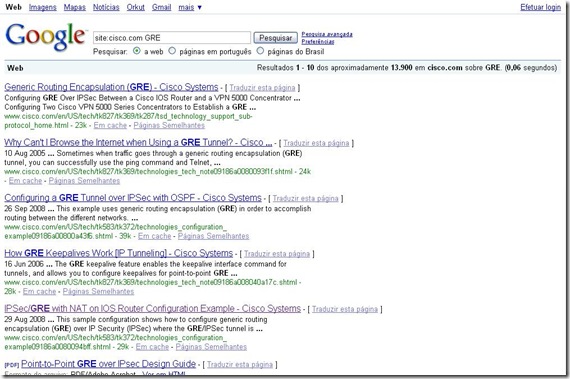Open "Point-to-Point GRE over IPsec Design Guide" PDF
Image resolution: width=570 pixels, height=379 pixels.
pyautogui.click(x=108, y=364)
